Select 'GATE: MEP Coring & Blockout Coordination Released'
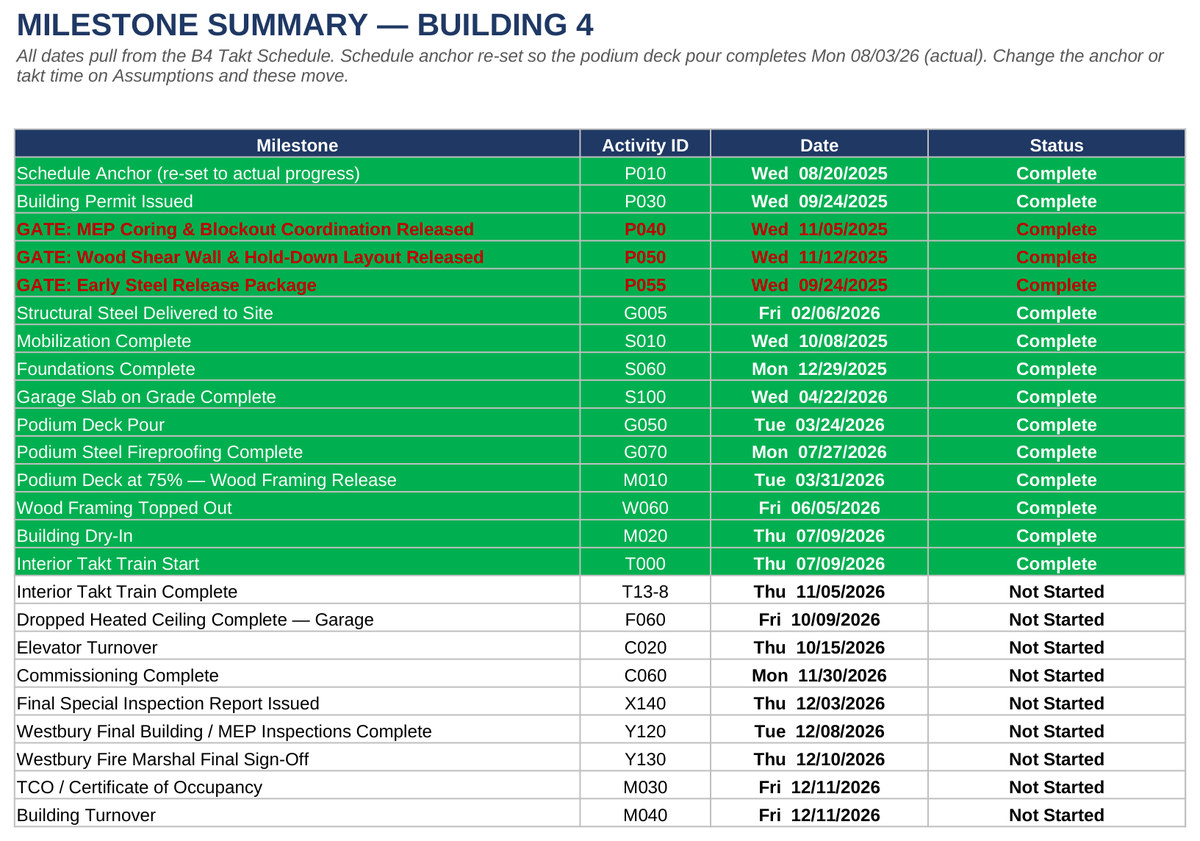This screenshot has height=841, width=1200. (x=297, y=229)
